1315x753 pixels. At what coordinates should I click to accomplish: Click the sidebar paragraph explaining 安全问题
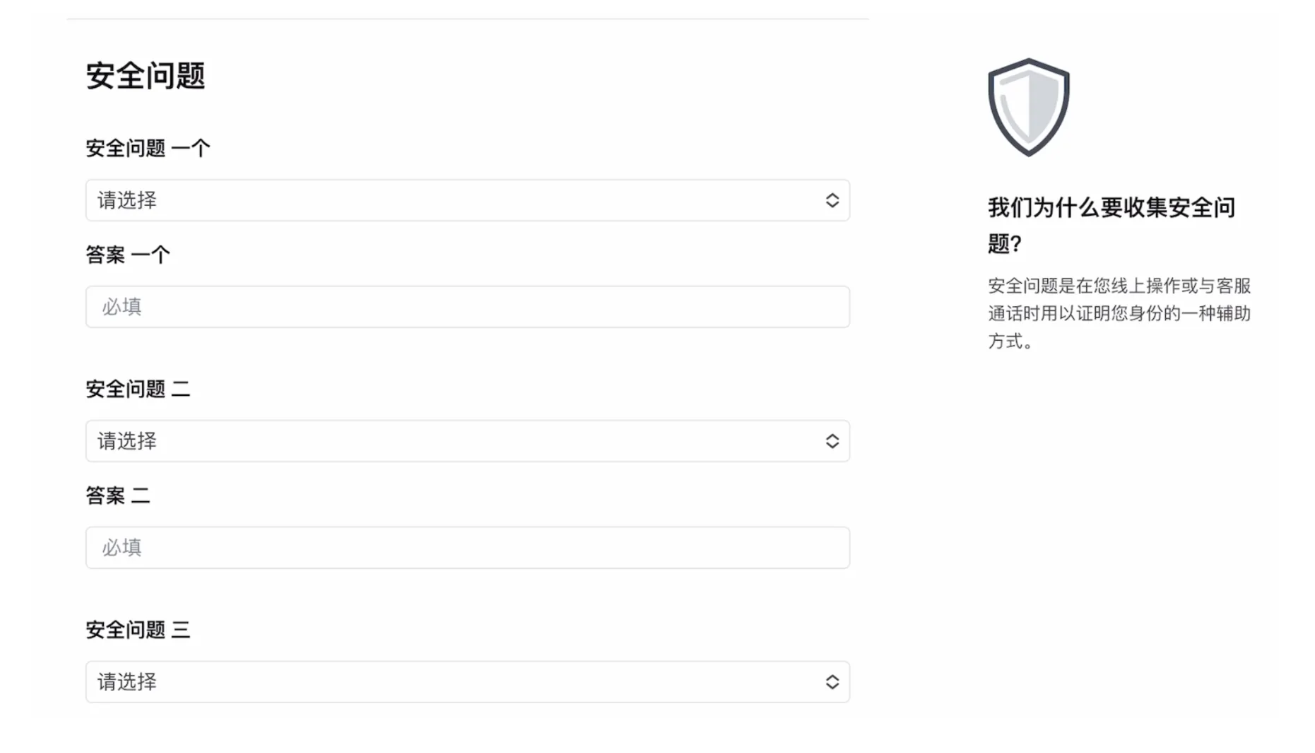(x=1119, y=313)
